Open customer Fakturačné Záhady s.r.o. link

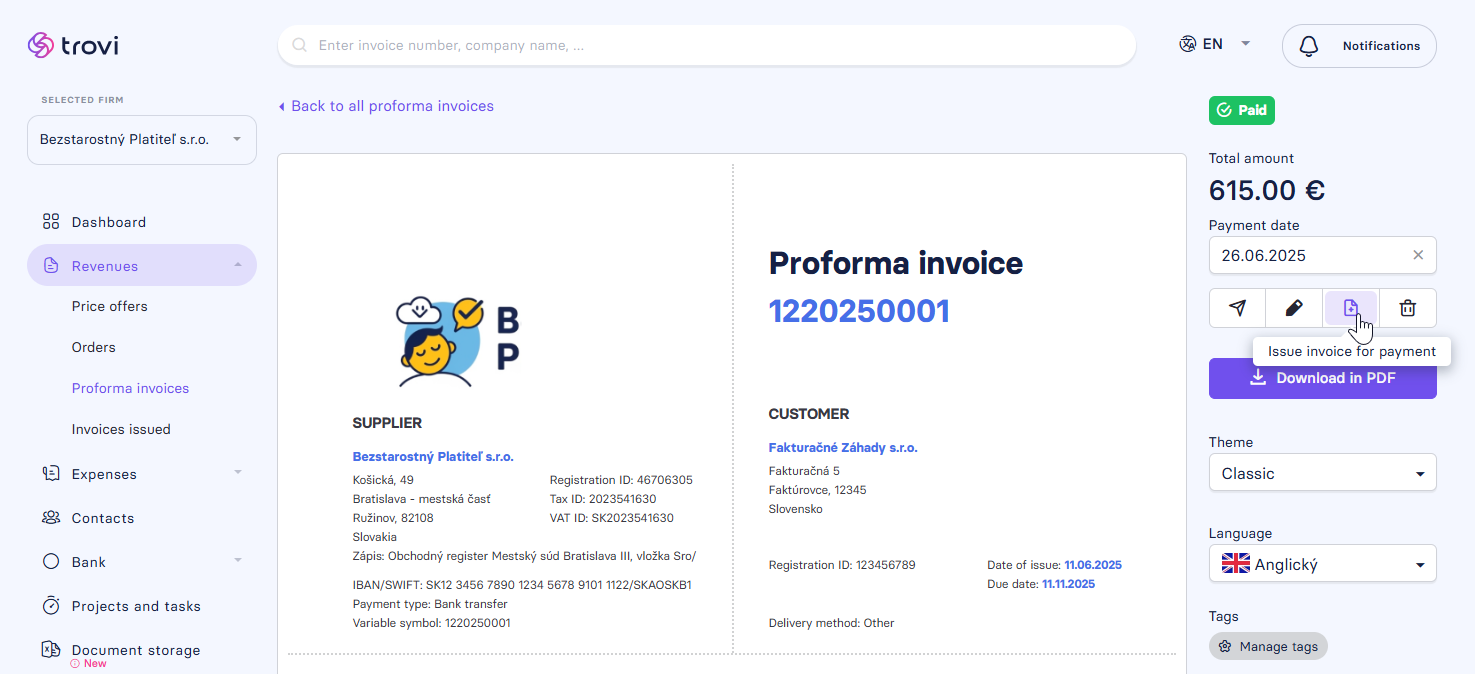(843, 447)
